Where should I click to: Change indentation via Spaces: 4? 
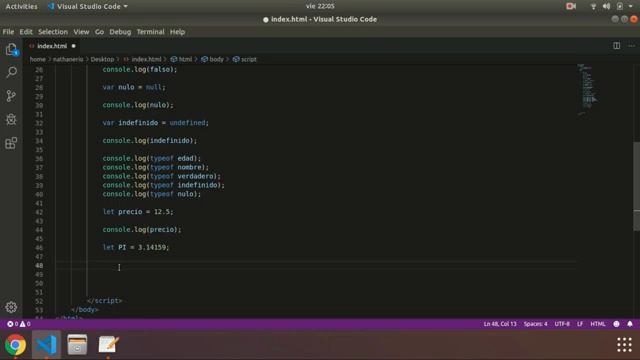536,324
